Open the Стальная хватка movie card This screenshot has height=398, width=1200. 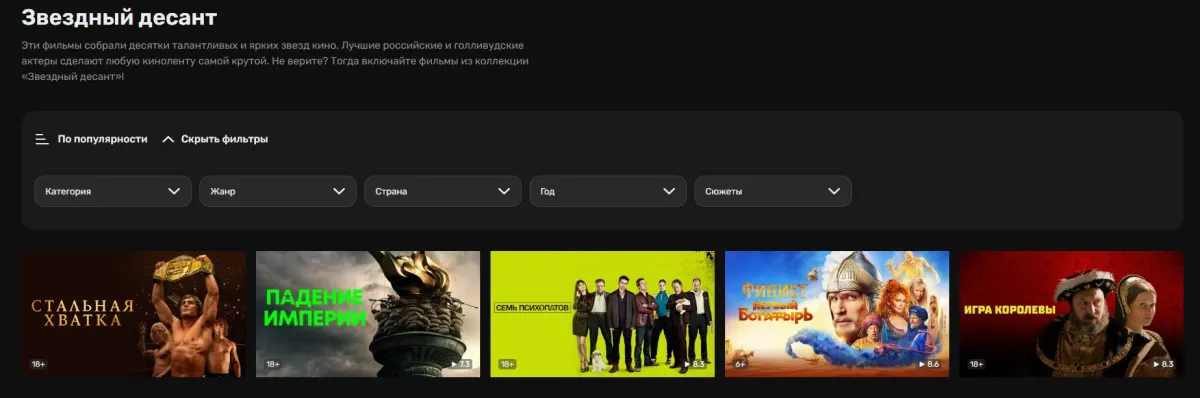pyautogui.click(x=134, y=314)
